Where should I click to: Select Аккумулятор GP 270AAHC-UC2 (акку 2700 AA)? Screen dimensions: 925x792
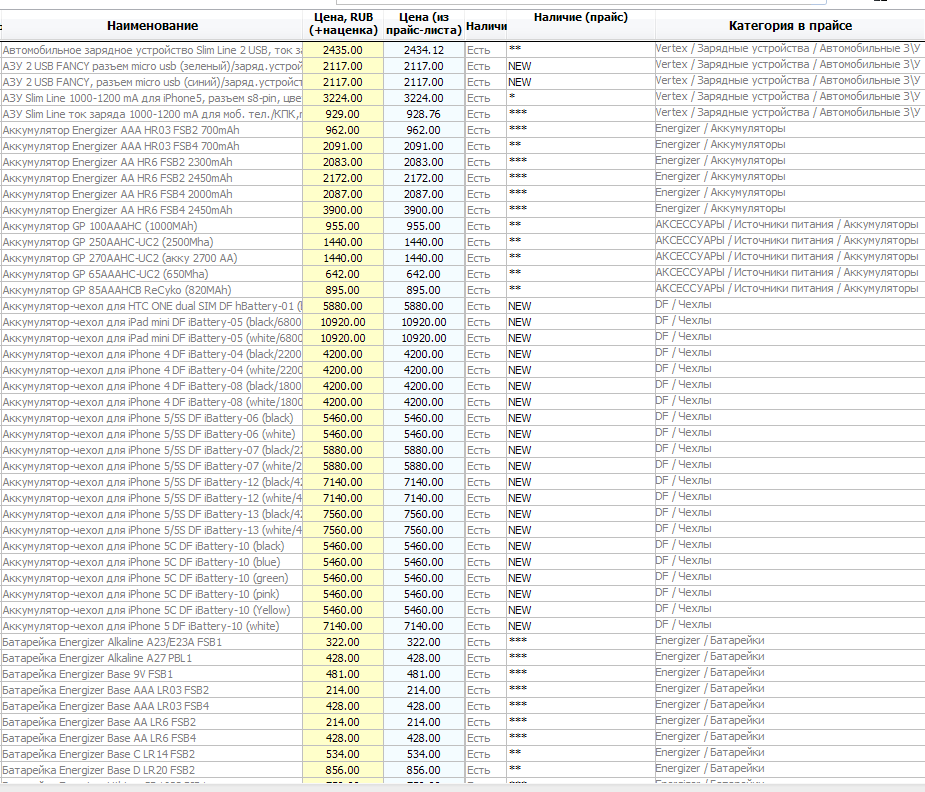coord(152,258)
